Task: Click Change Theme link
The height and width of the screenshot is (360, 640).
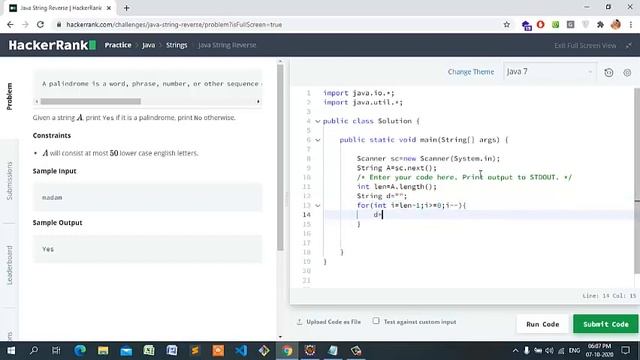Action: tap(471, 72)
